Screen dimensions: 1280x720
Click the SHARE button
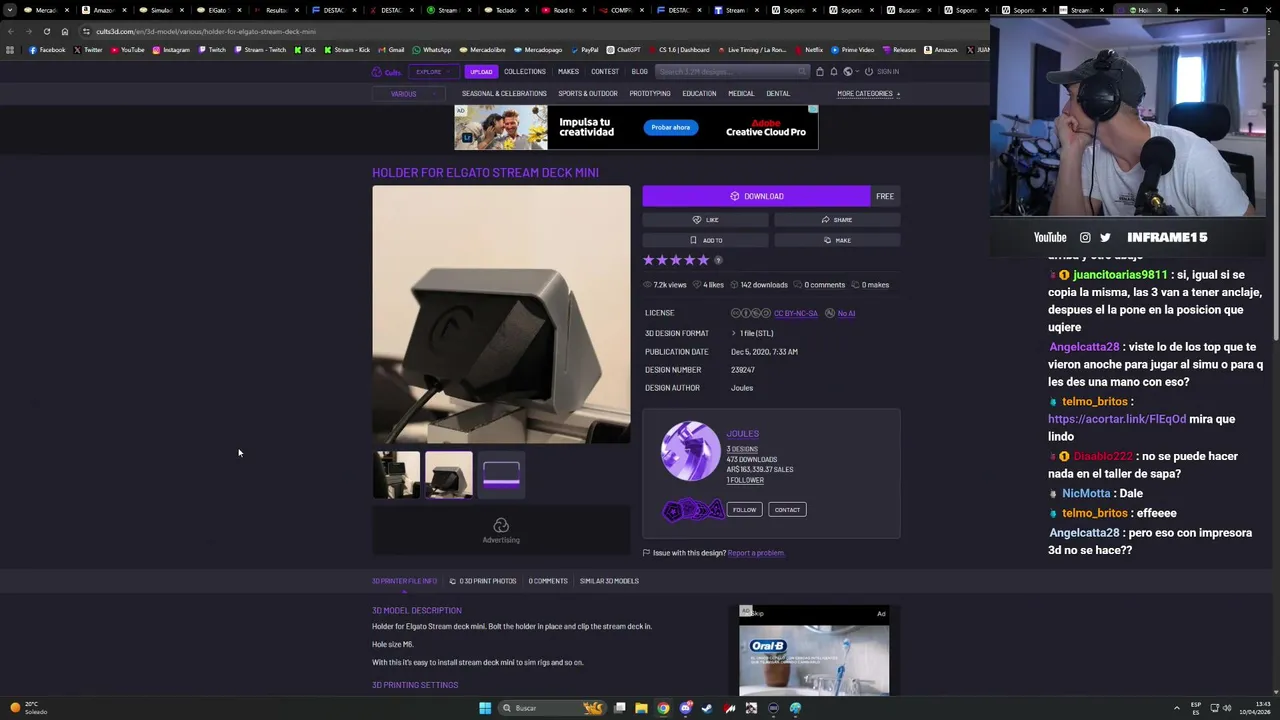coord(837,220)
